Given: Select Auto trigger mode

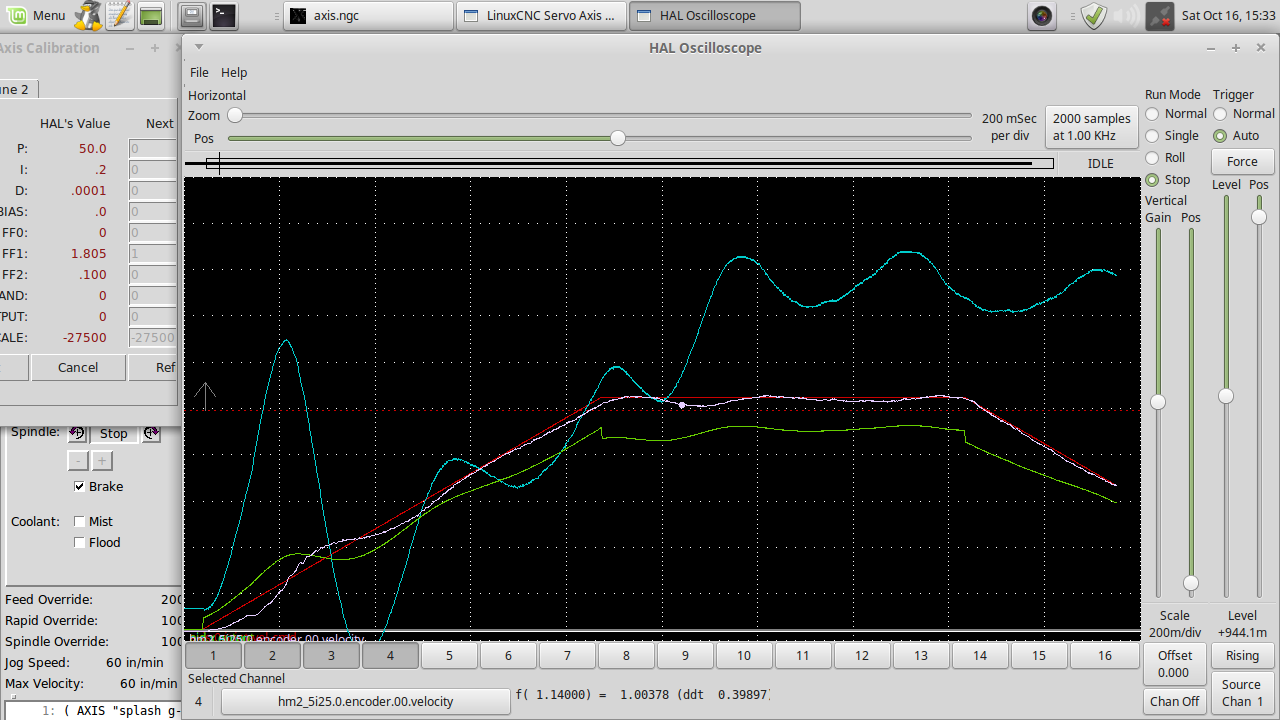Looking at the screenshot, I should (1220, 136).
